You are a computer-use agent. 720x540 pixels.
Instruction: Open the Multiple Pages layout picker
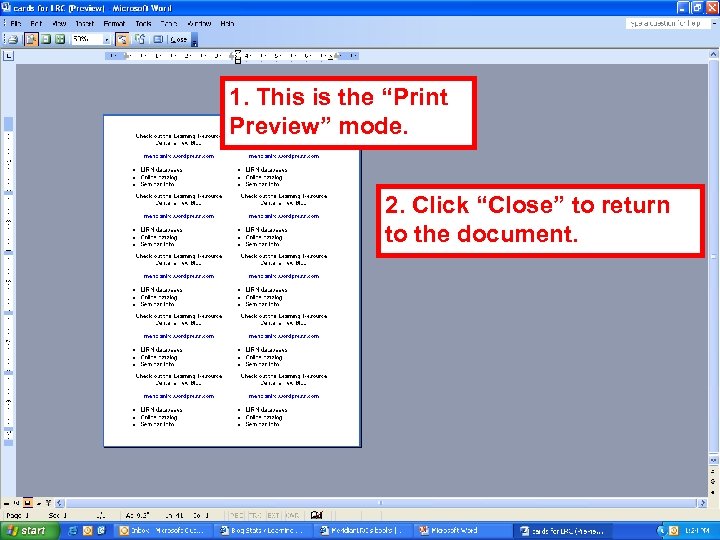pos(60,39)
